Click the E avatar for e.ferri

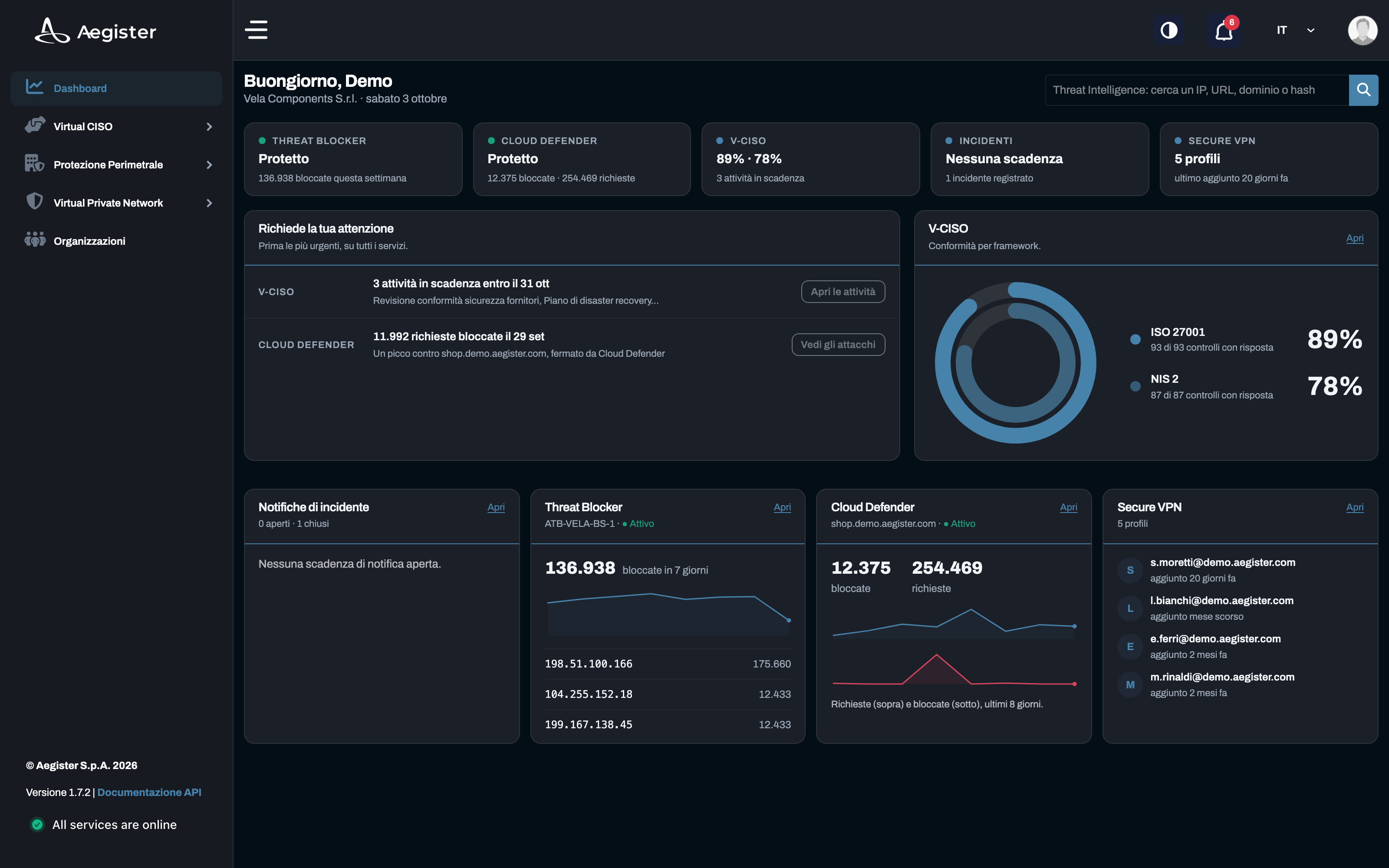(1129, 646)
